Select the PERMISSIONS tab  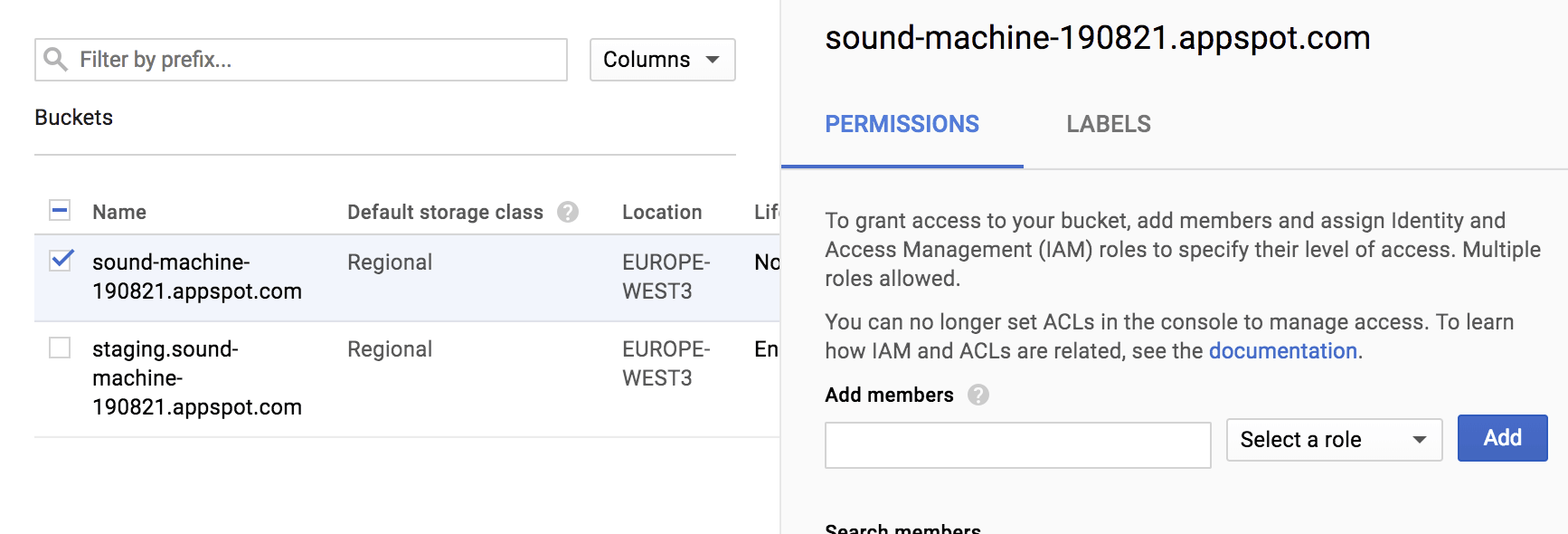point(902,124)
